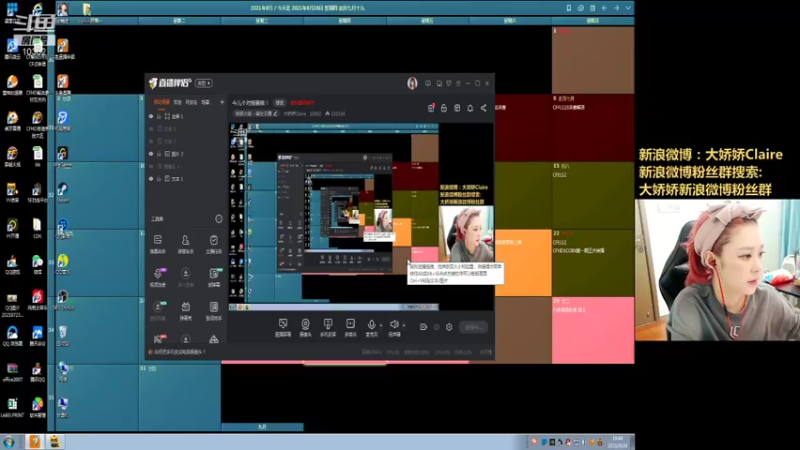Toggle visibility eye of 全屏 1 source
This screenshot has height=450, width=800.
[151, 116]
